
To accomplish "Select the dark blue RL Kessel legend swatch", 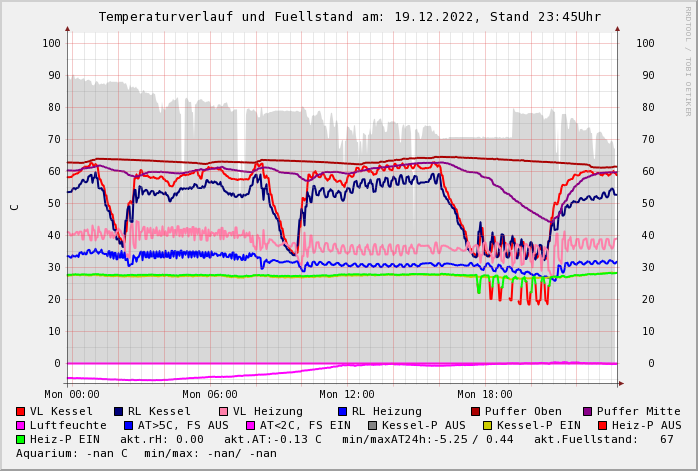I will coord(119,412).
